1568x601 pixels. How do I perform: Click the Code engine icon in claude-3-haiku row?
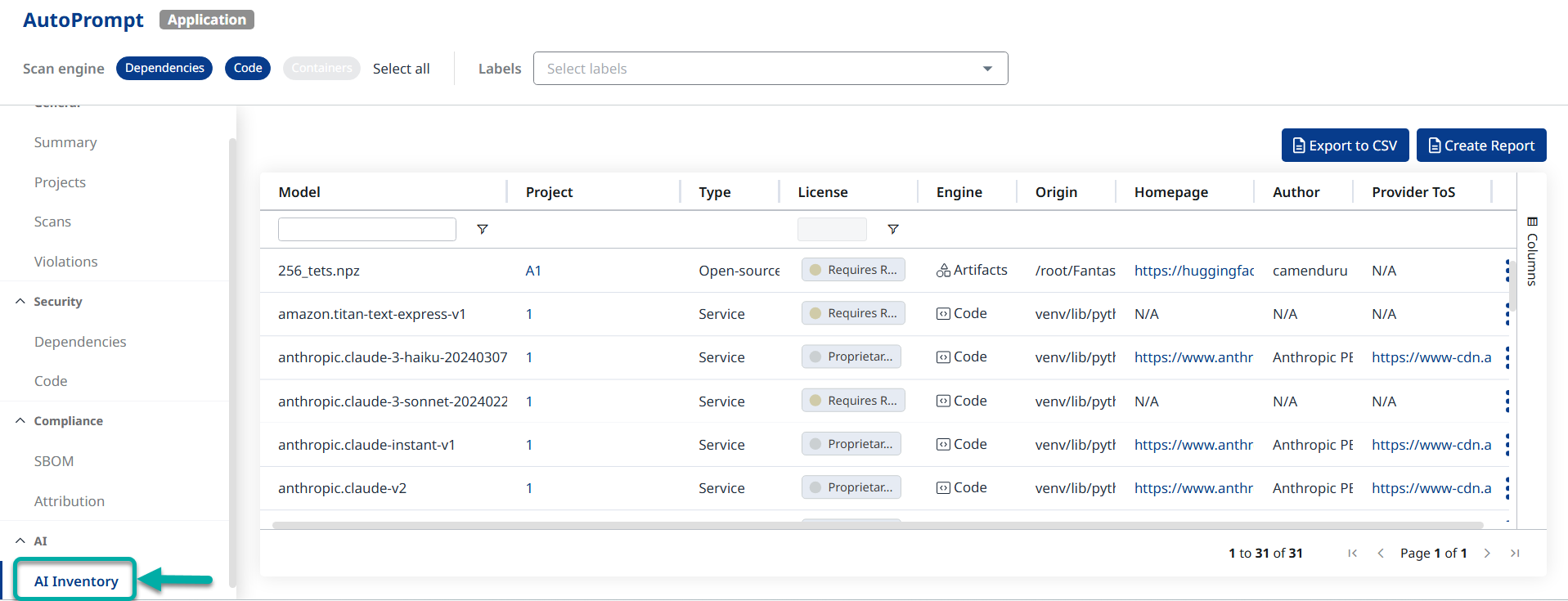click(943, 357)
